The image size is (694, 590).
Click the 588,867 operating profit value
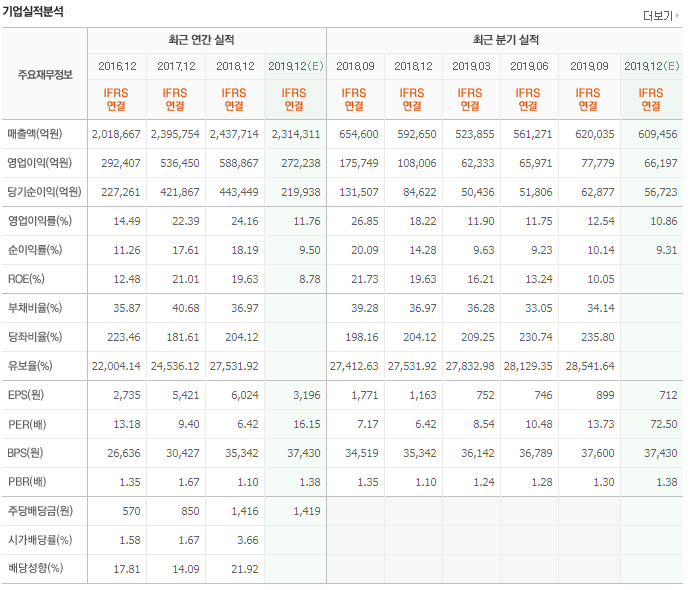click(239, 163)
